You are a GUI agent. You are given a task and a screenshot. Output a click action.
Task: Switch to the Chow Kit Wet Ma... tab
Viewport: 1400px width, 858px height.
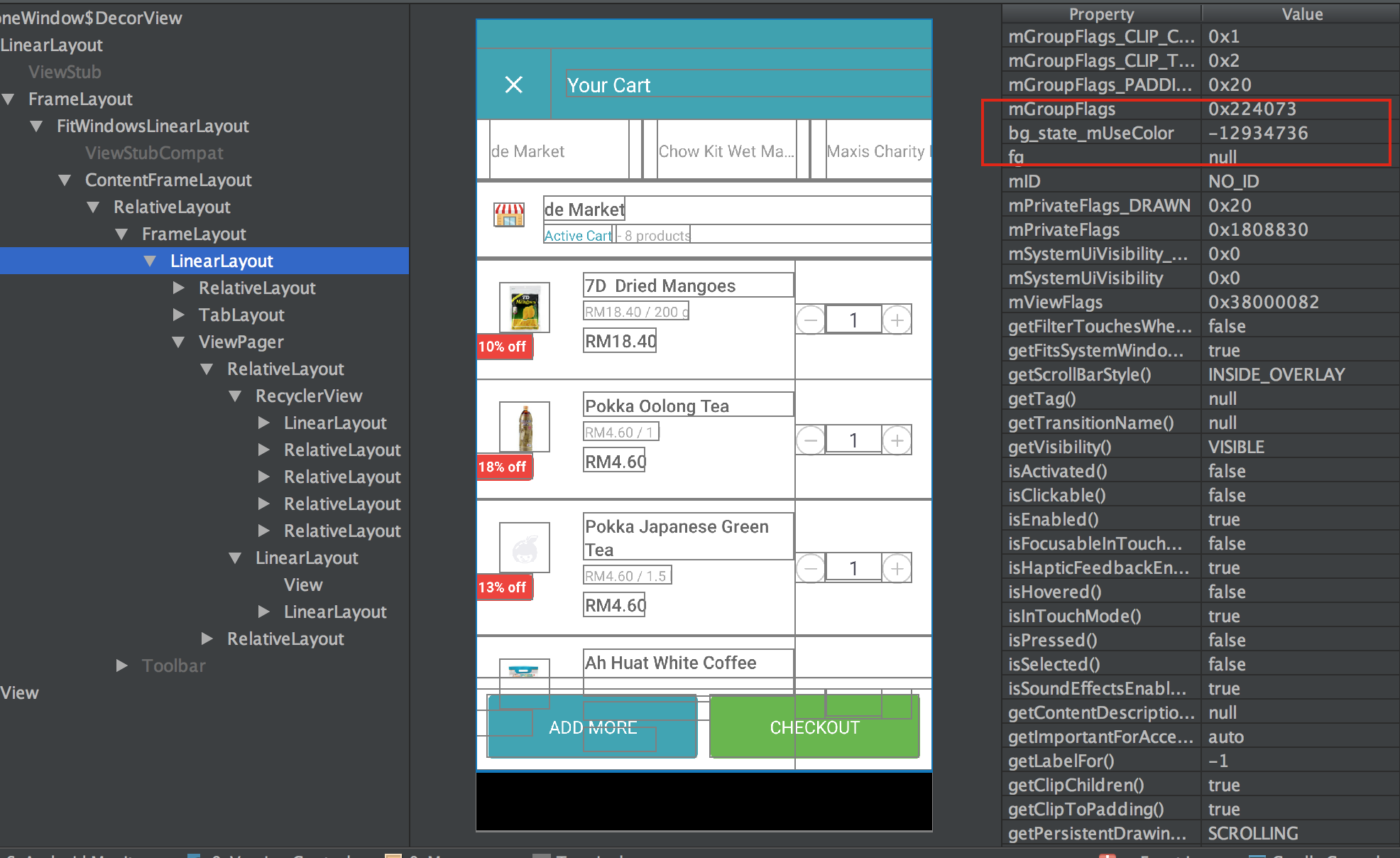726,151
